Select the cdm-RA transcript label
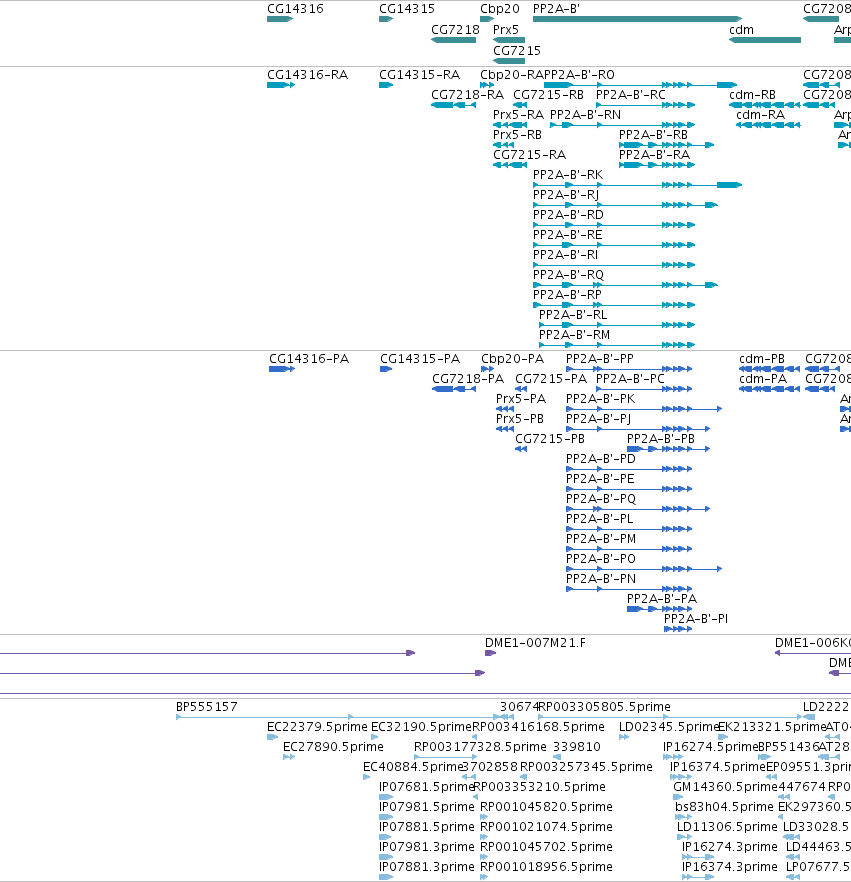851x882 pixels. coord(760,115)
